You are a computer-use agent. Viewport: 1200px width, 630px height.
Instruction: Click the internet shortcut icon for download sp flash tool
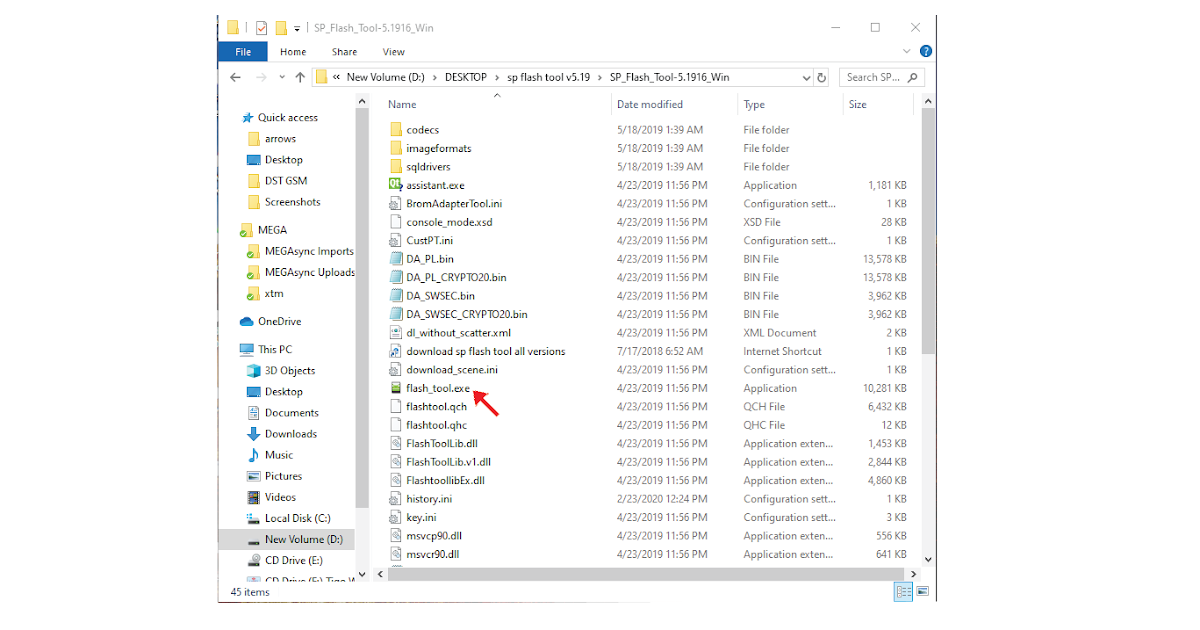click(395, 351)
